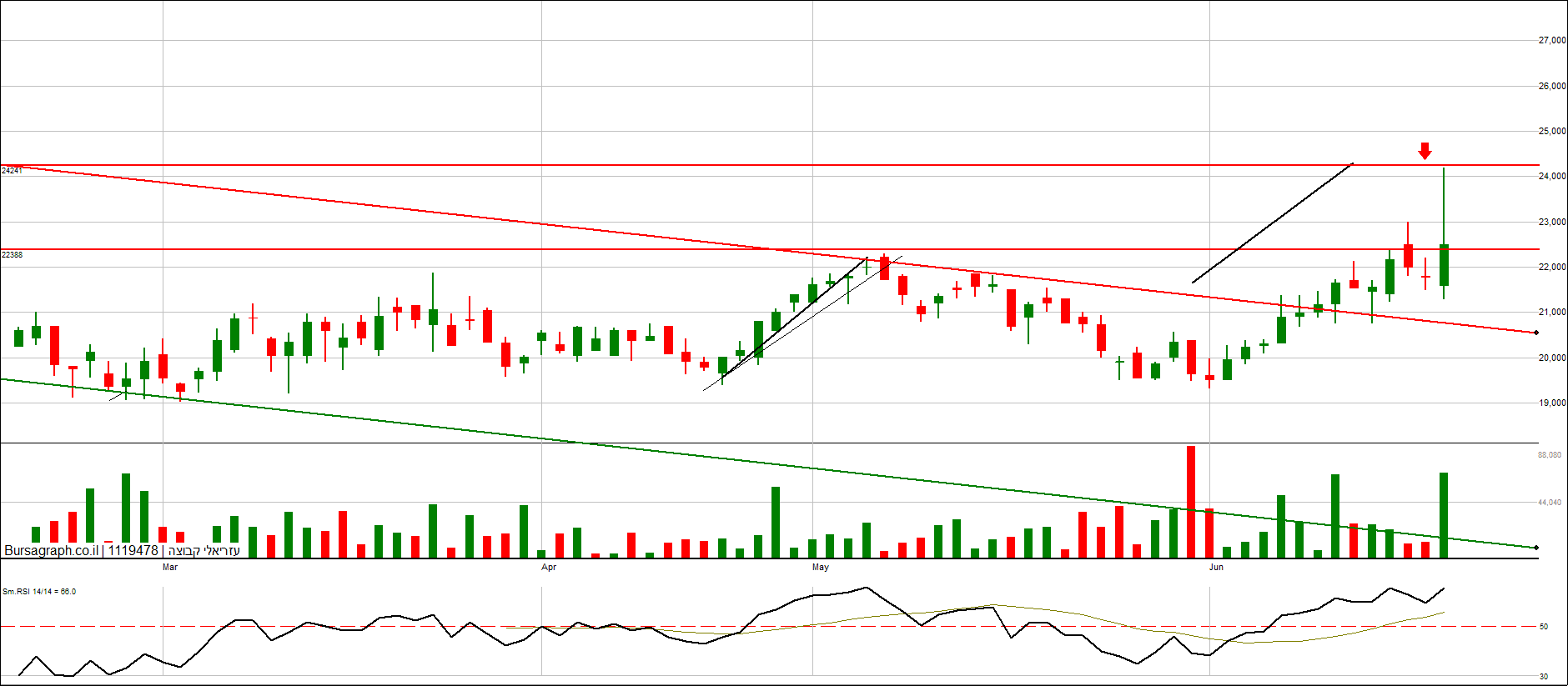Click the 44,040 volume axis label
Screen dimensions: 1568x686
coord(1550,503)
